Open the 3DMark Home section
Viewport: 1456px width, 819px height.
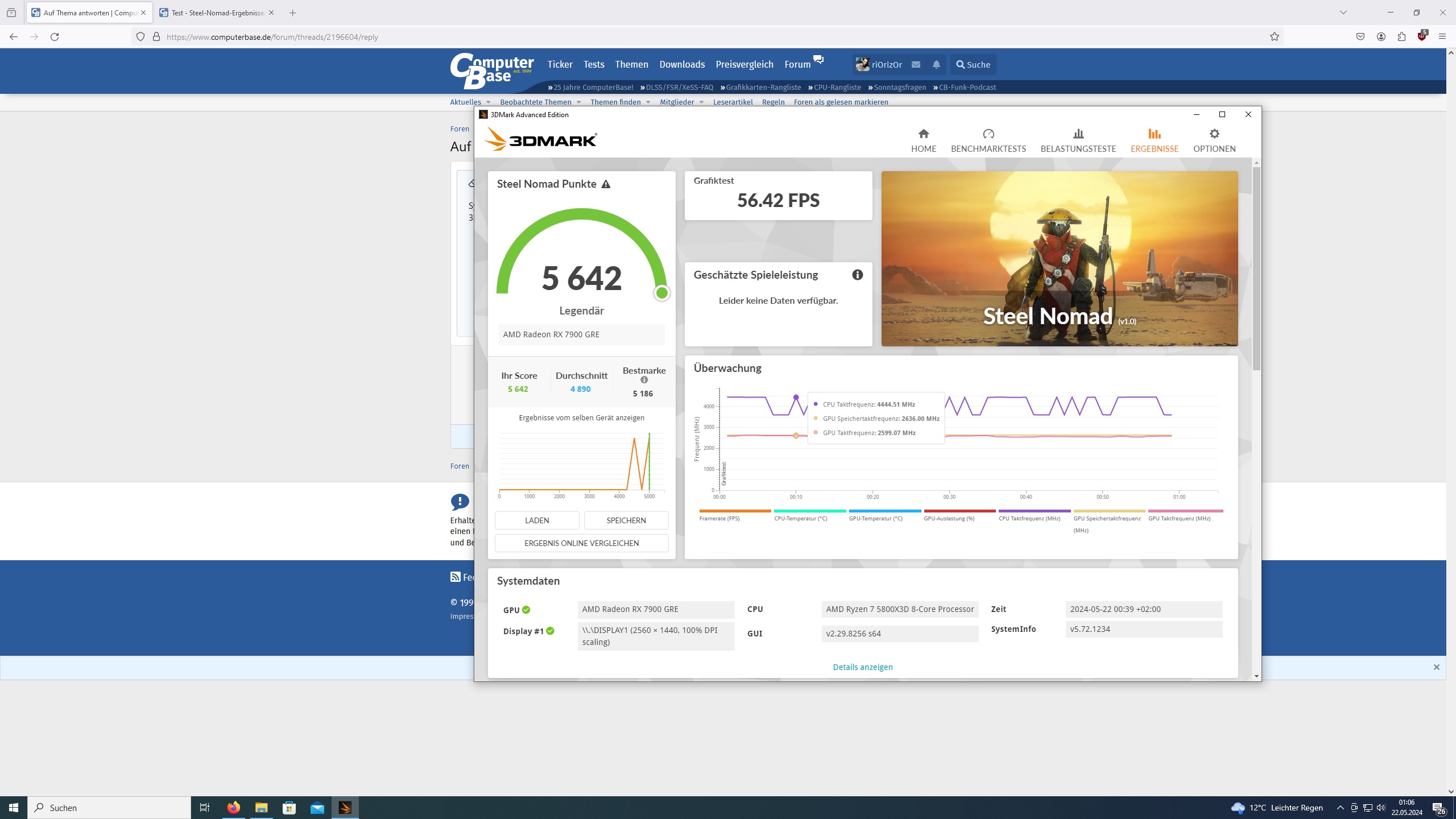point(923,140)
